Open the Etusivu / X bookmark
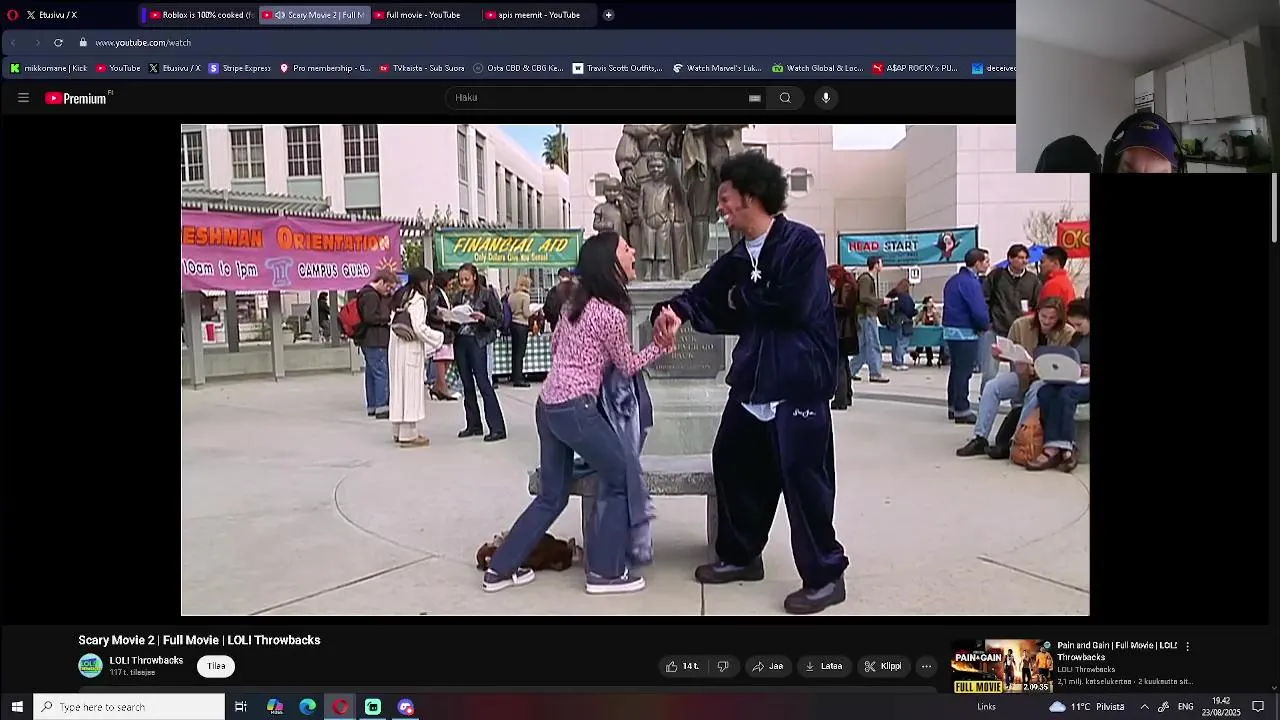The image size is (1280, 720). click(174, 68)
